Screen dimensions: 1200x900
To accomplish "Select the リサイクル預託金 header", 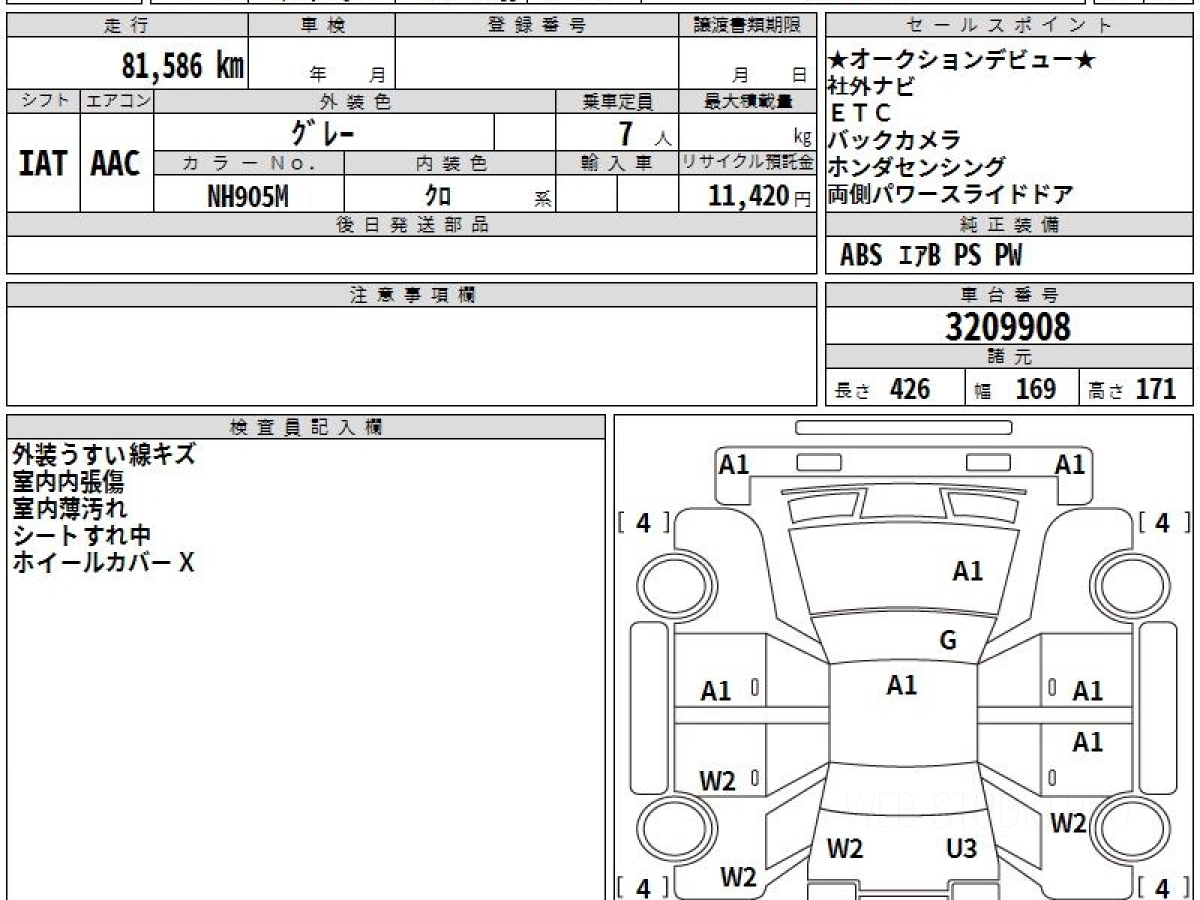I will coord(748,163).
